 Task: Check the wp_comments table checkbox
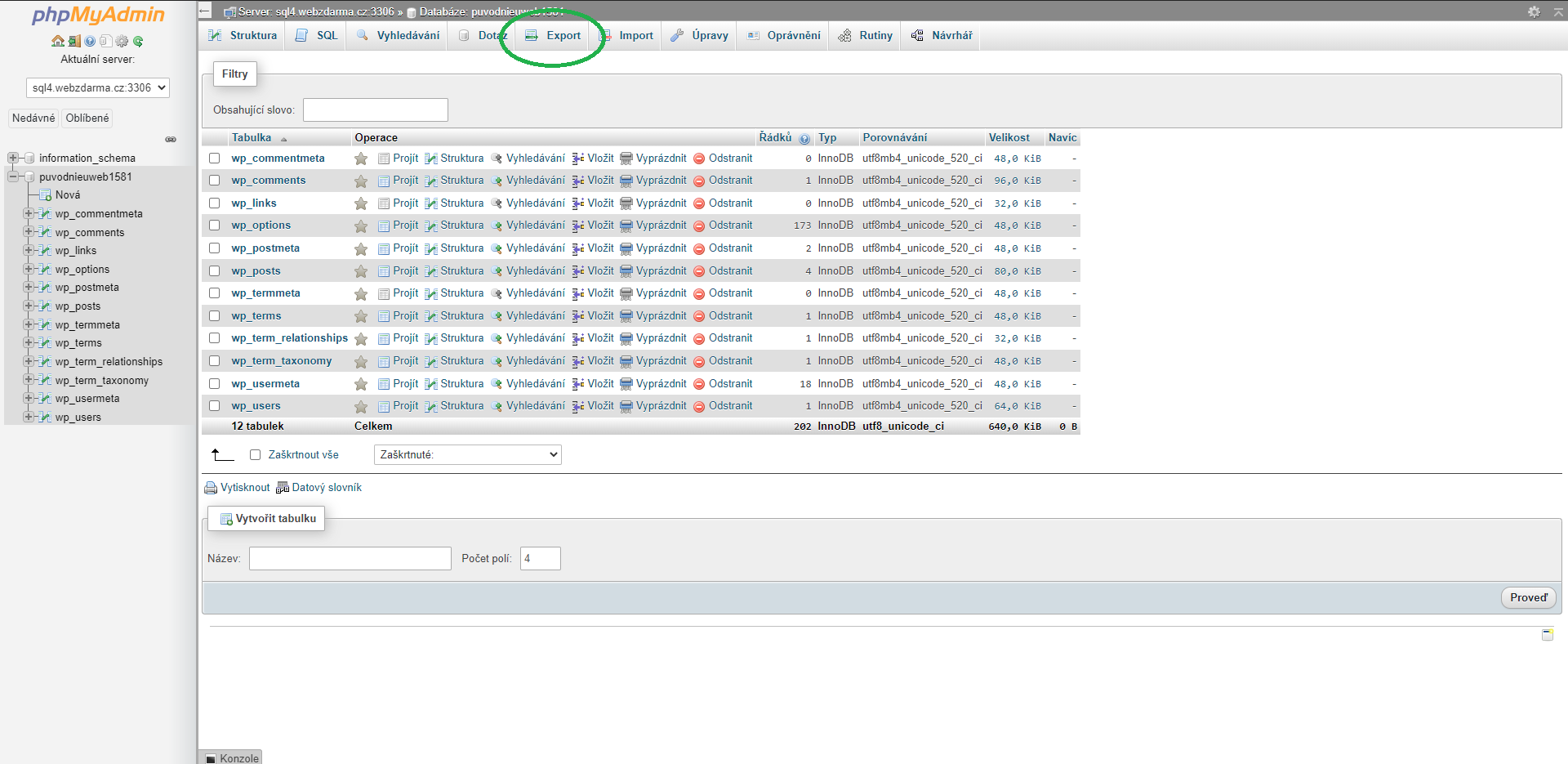coord(215,181)
